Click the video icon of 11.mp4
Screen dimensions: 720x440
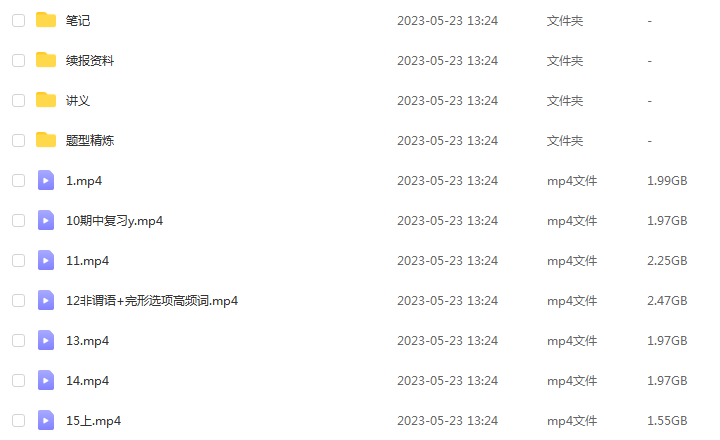[46, 260]
